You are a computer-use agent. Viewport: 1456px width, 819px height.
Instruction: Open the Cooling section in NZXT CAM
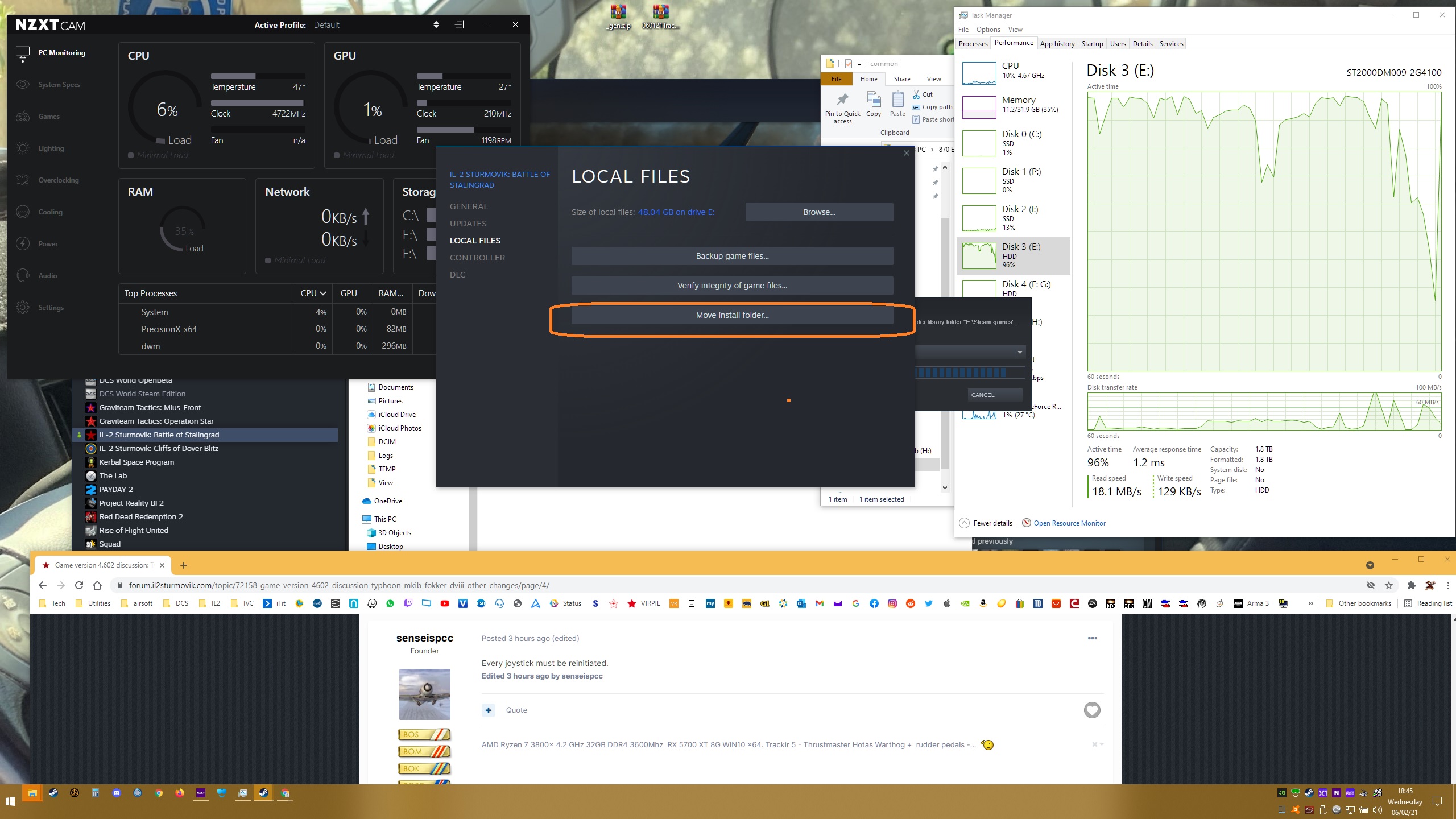click(50, 212)
